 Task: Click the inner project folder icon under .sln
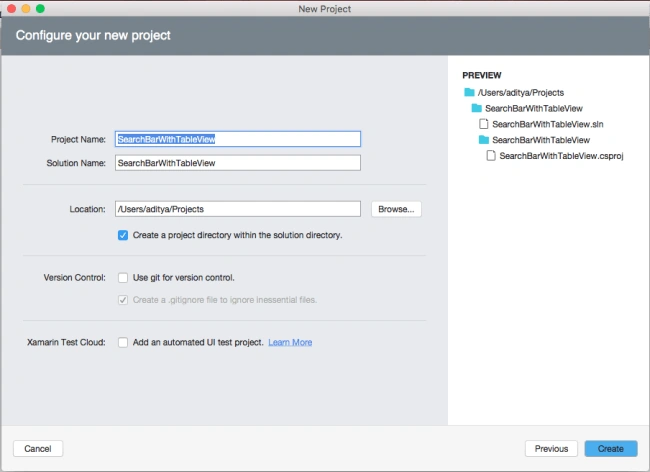pyautogui.click(x=483, y=140)
